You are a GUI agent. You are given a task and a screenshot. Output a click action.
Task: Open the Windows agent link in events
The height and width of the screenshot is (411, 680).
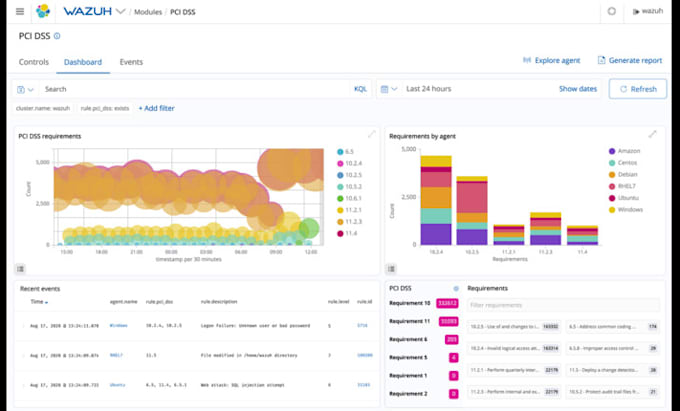pyautogui.click(x=118, y=326)
